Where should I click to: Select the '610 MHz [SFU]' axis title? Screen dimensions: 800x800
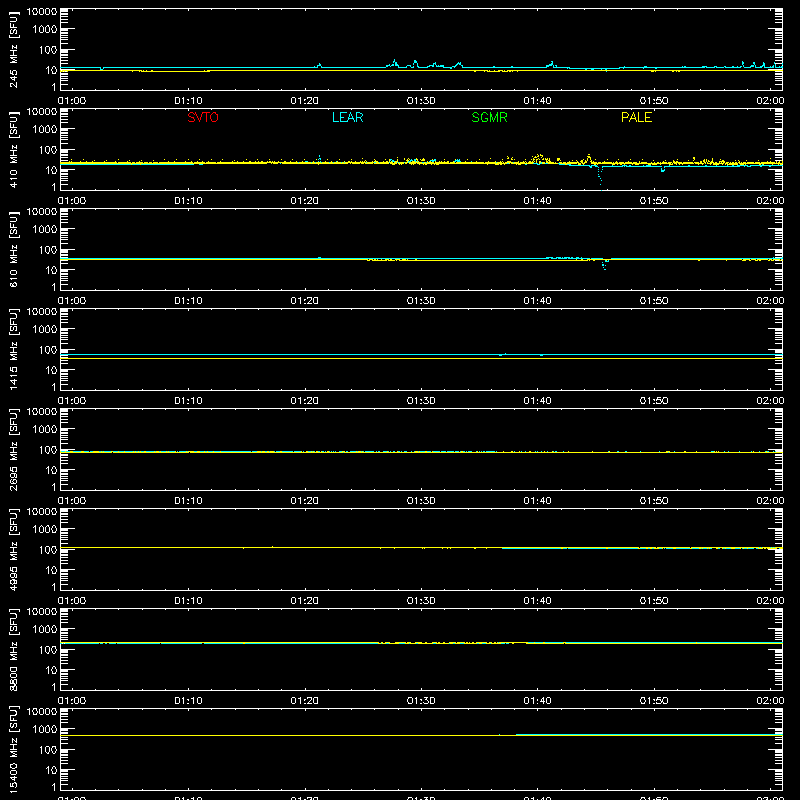pos(14,250)
